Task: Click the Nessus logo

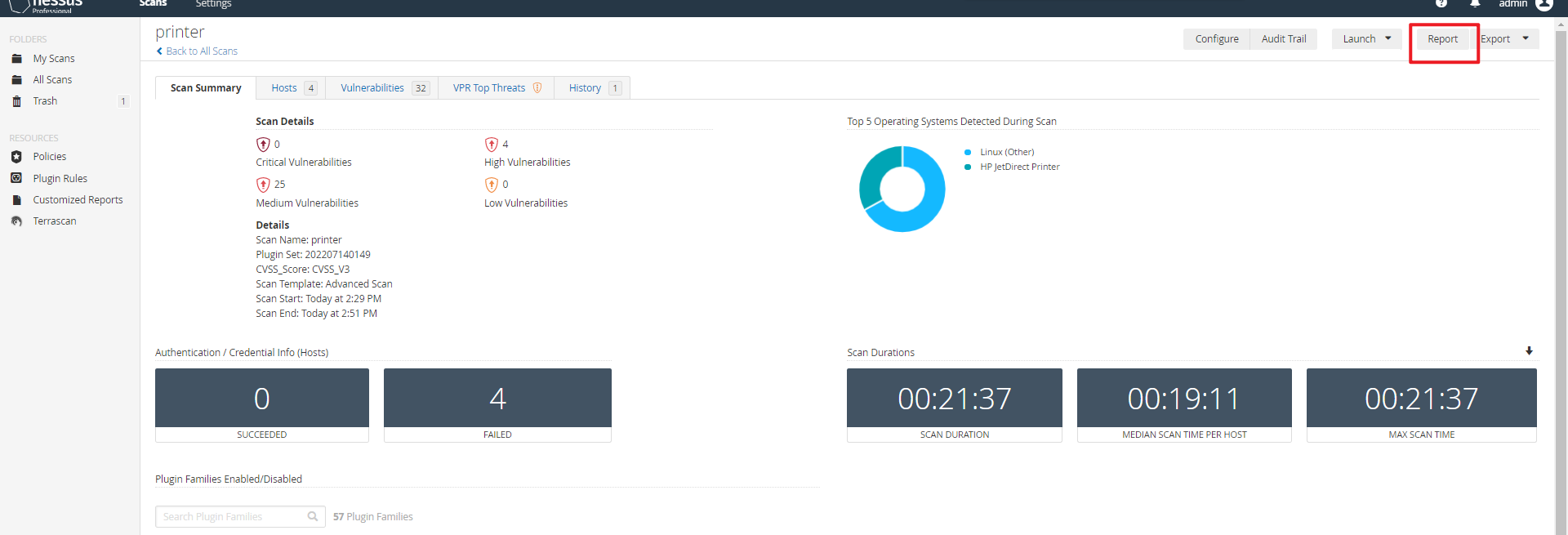Action: coord(45,5)
